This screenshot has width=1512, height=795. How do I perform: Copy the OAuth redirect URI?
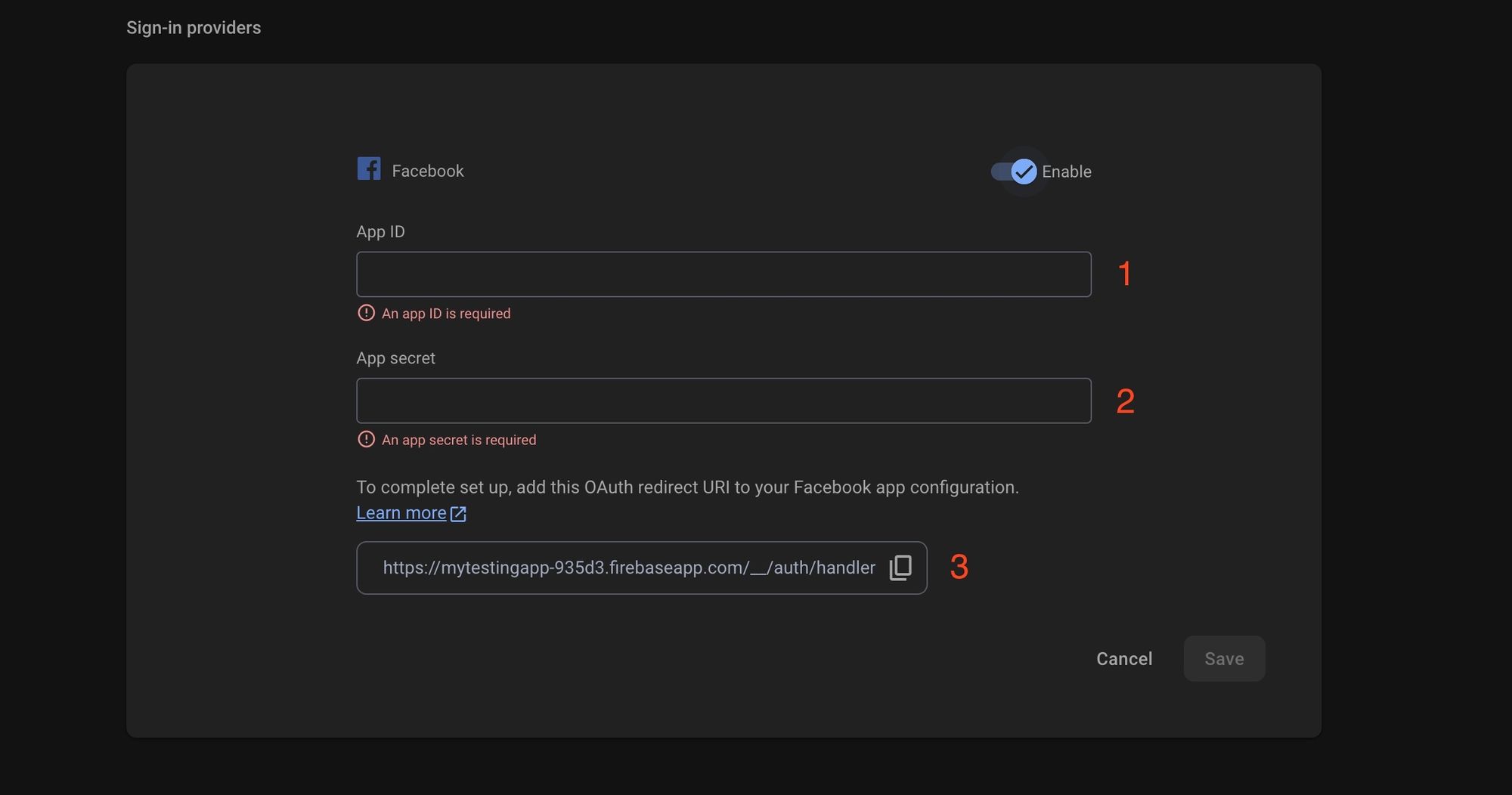tap(900, 568)
